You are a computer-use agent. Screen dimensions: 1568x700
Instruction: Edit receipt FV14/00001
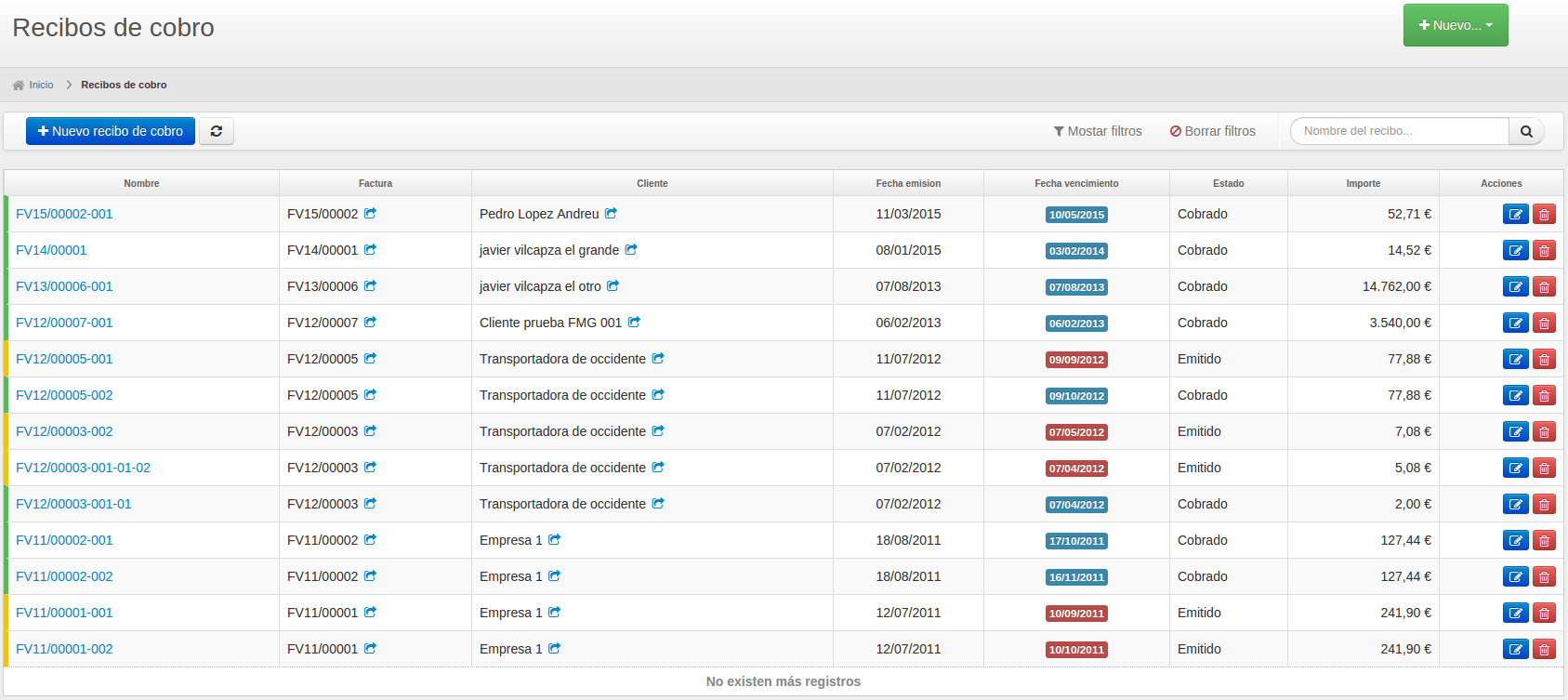point(1516,250)
